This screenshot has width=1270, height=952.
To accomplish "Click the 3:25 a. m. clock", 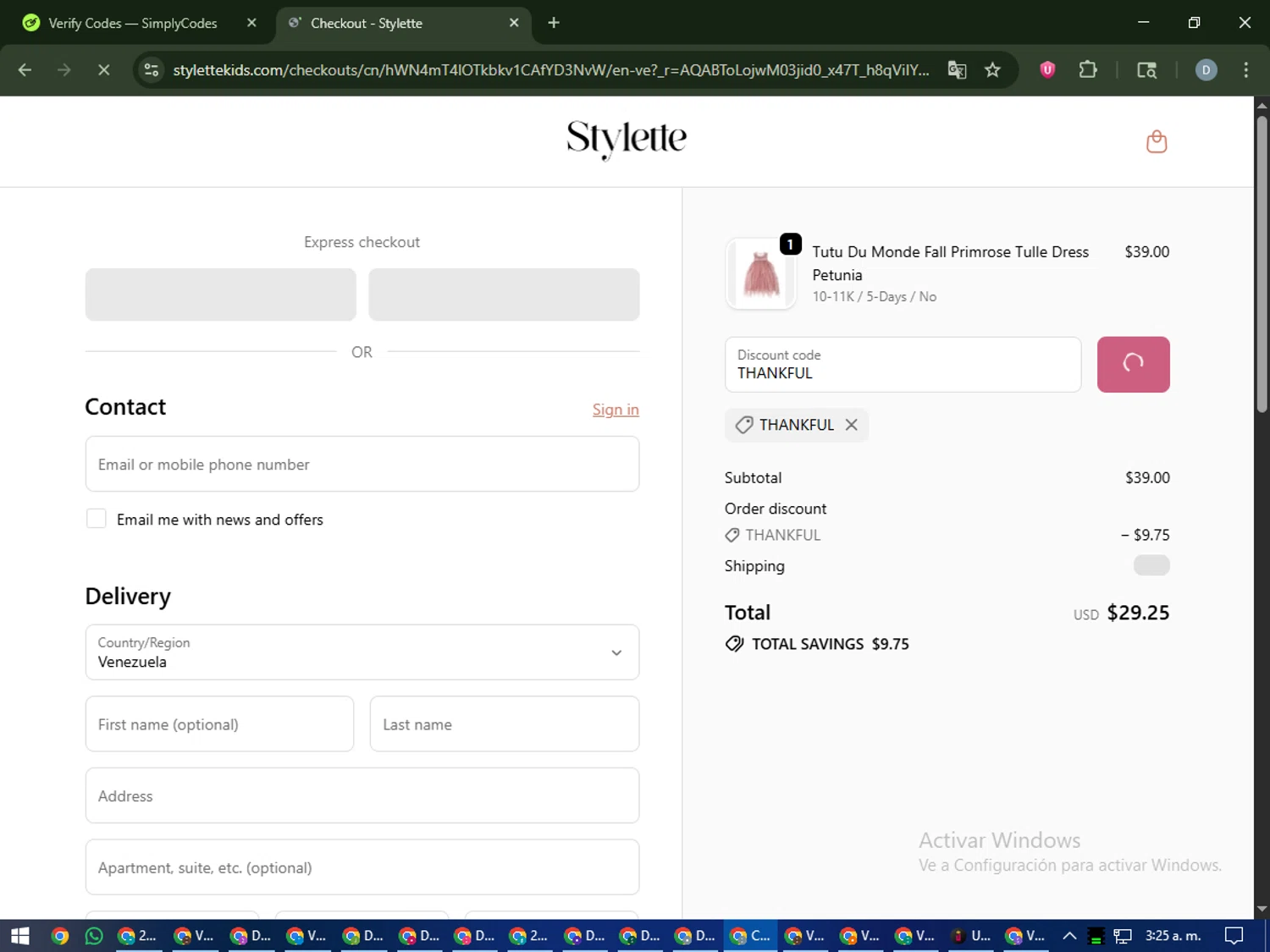I will tap(1173, 936).
